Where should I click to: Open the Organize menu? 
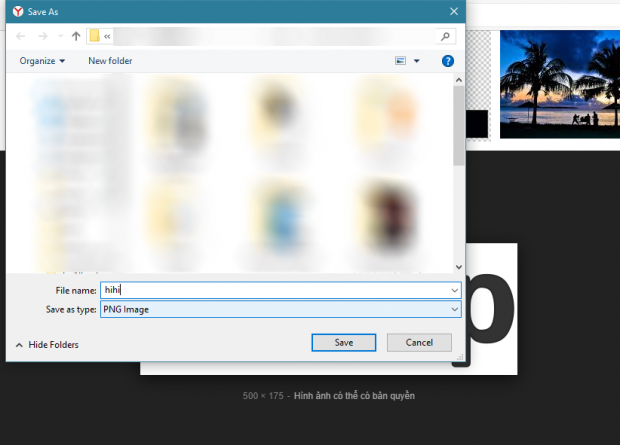pos(42,61)
